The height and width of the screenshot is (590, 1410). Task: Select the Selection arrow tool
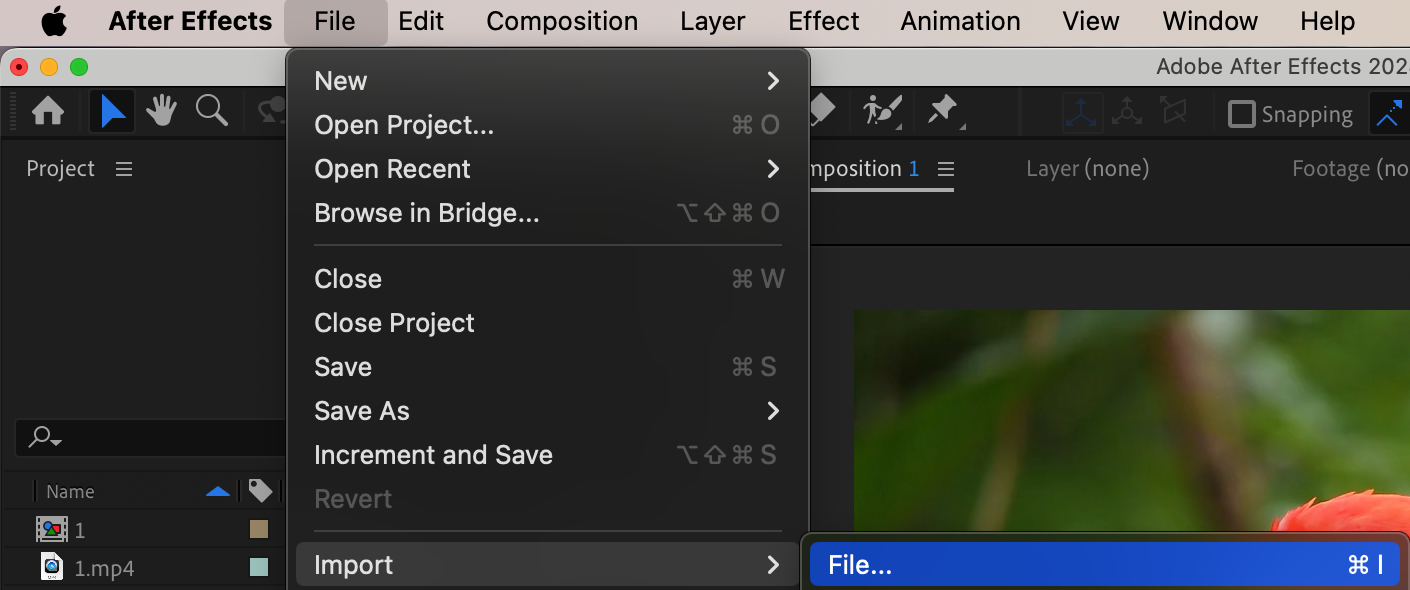click(x=112, y=112)
